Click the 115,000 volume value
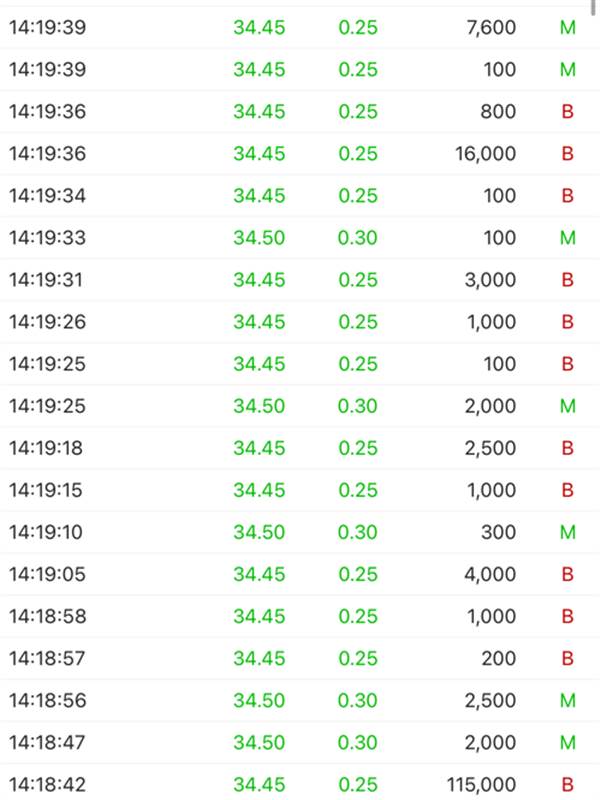 (481, 784)
